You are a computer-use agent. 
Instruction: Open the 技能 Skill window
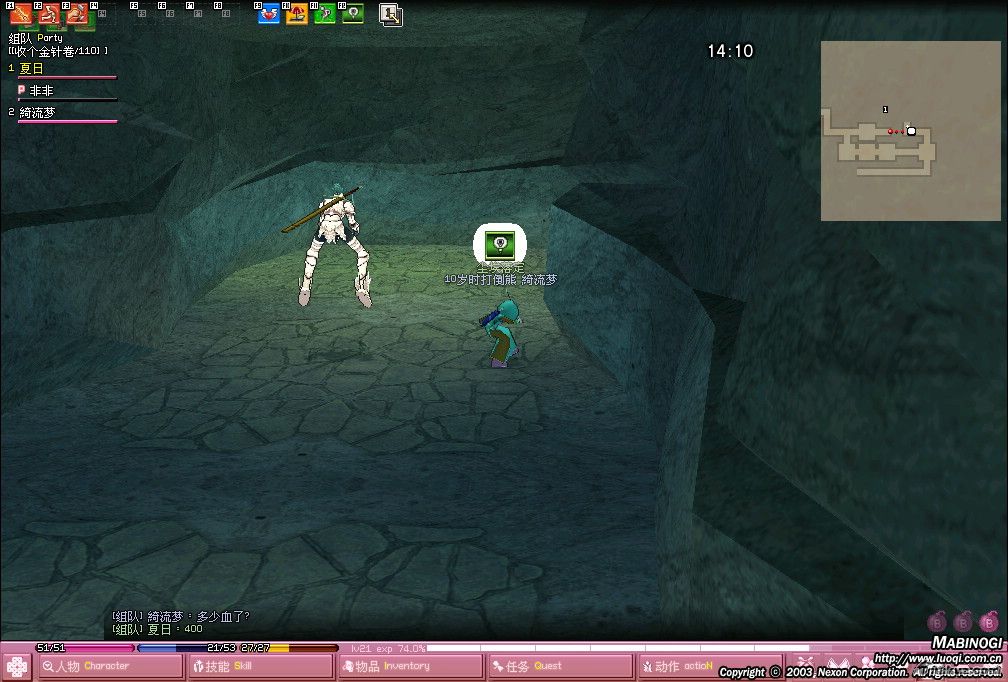point(260,667)
